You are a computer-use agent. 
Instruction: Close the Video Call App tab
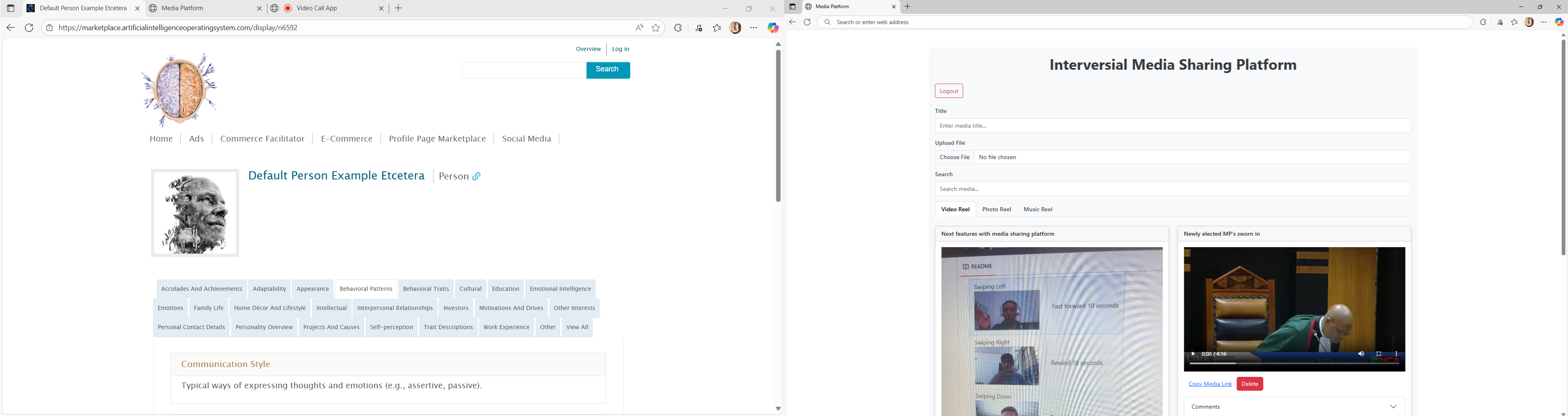click(382, 9)
